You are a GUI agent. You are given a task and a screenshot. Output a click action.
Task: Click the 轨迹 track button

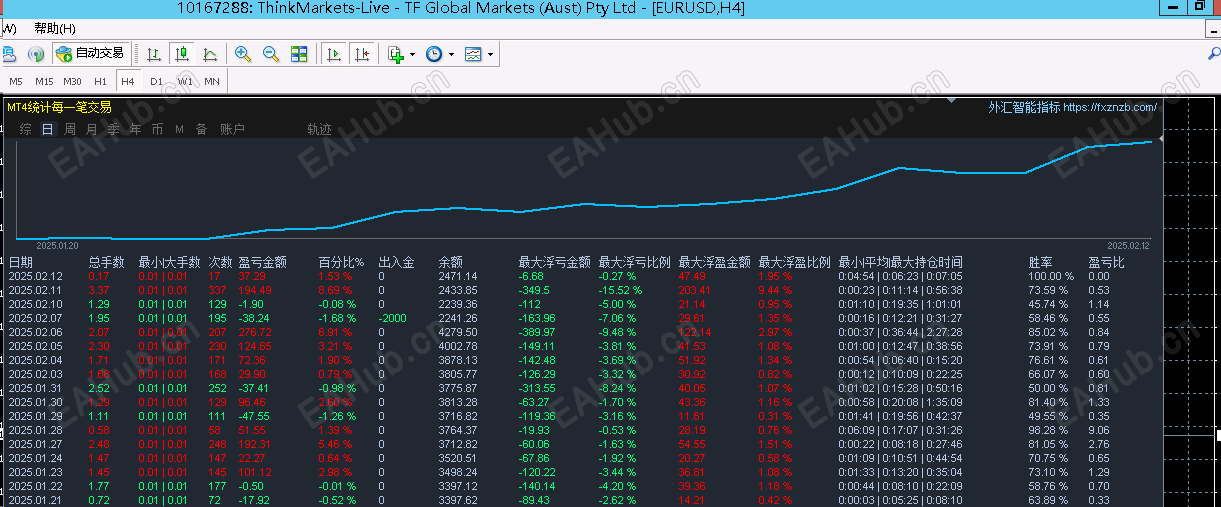[x=320, y=129]
